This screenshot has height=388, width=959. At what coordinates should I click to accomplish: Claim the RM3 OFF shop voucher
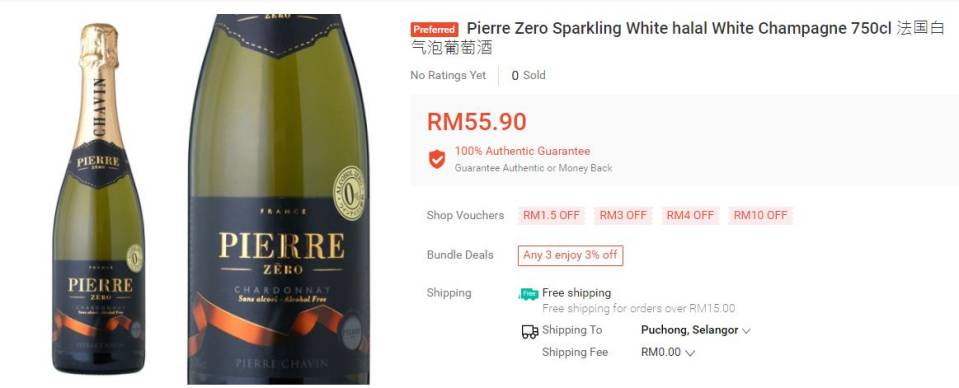coord(623,215)
